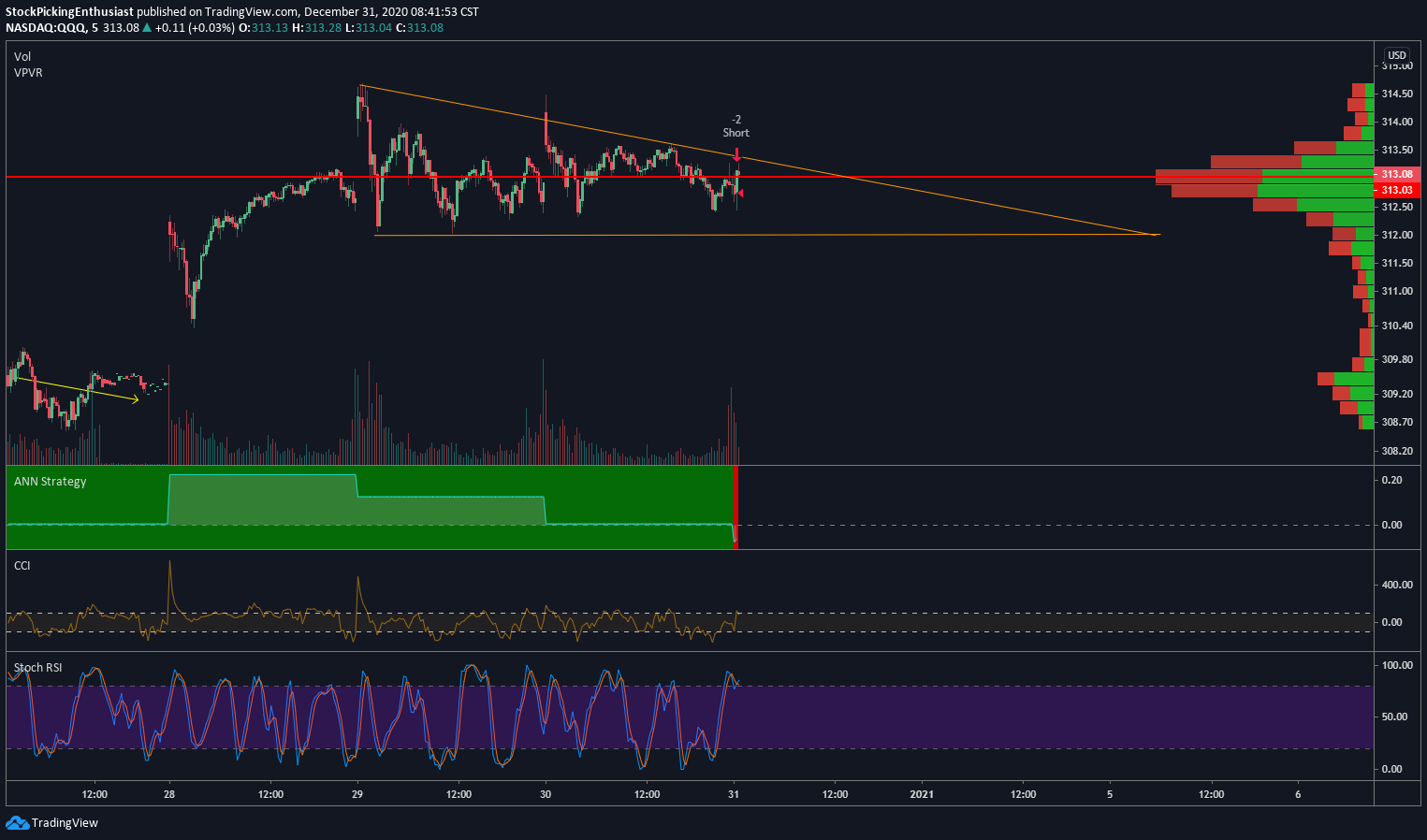The height and width of the screenshot is (840, 1427).
Task: Click the red ANN Strategy signal bar
Action: 735,506
